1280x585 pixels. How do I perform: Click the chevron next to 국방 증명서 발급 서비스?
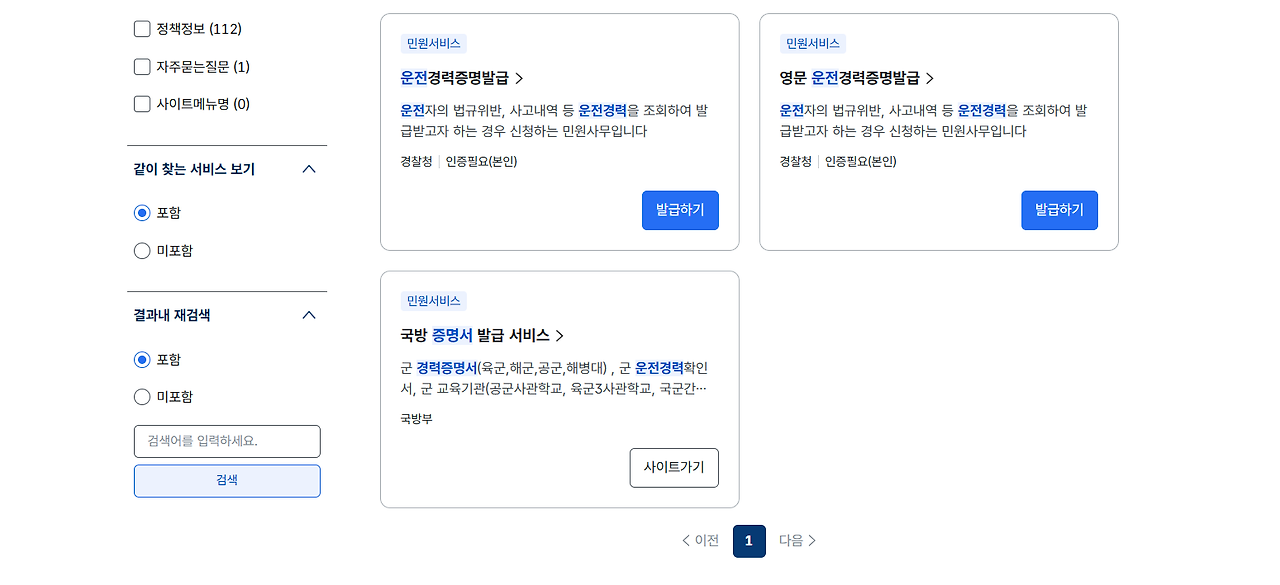click(x=559, y=335)
